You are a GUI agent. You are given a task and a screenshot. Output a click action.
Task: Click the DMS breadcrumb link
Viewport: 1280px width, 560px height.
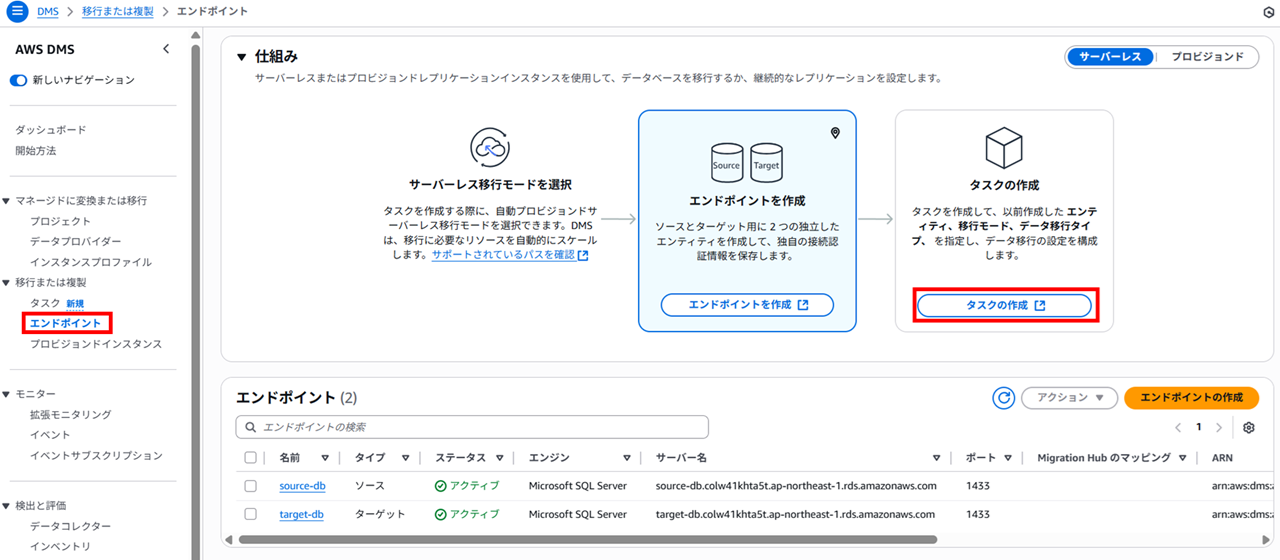47,11
